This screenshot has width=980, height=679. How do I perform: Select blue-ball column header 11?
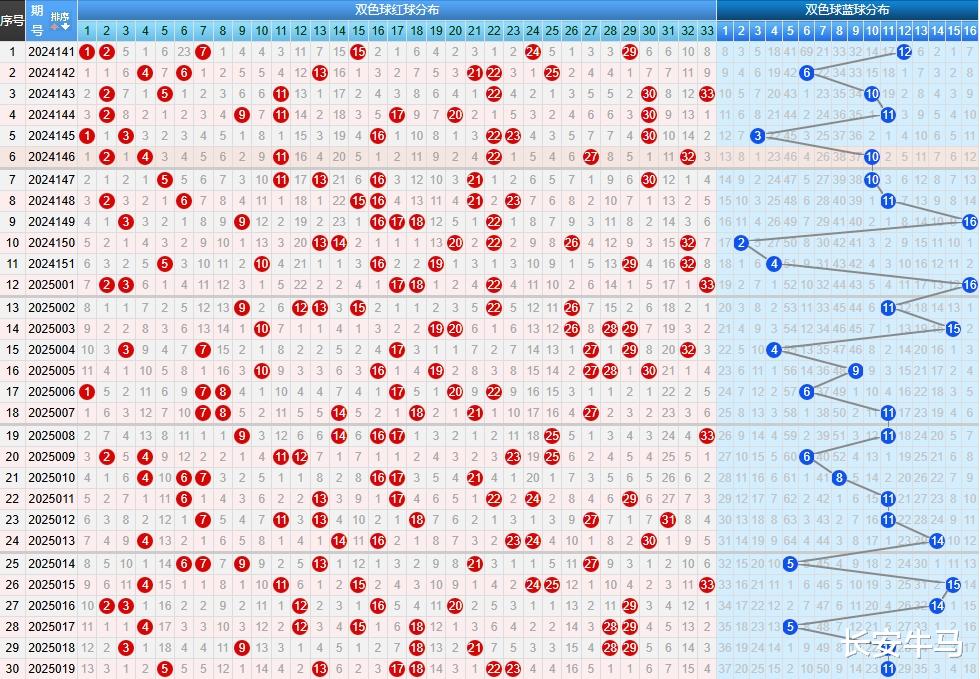point(888,31)
